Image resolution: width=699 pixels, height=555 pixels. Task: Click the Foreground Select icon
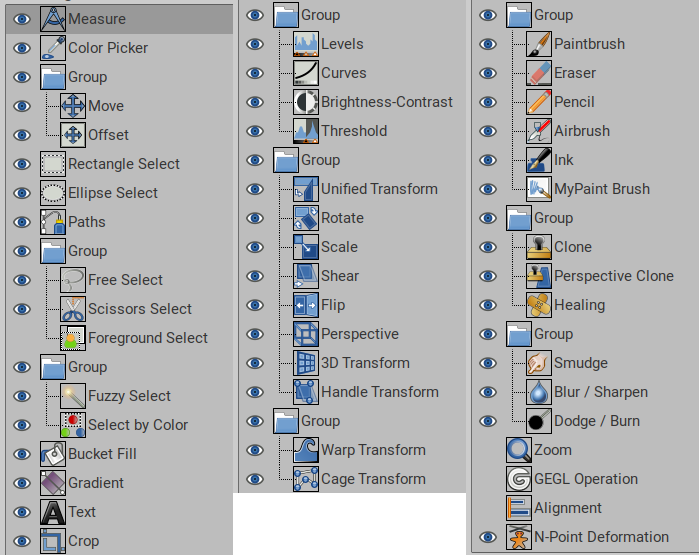click(x=73, y=338)
